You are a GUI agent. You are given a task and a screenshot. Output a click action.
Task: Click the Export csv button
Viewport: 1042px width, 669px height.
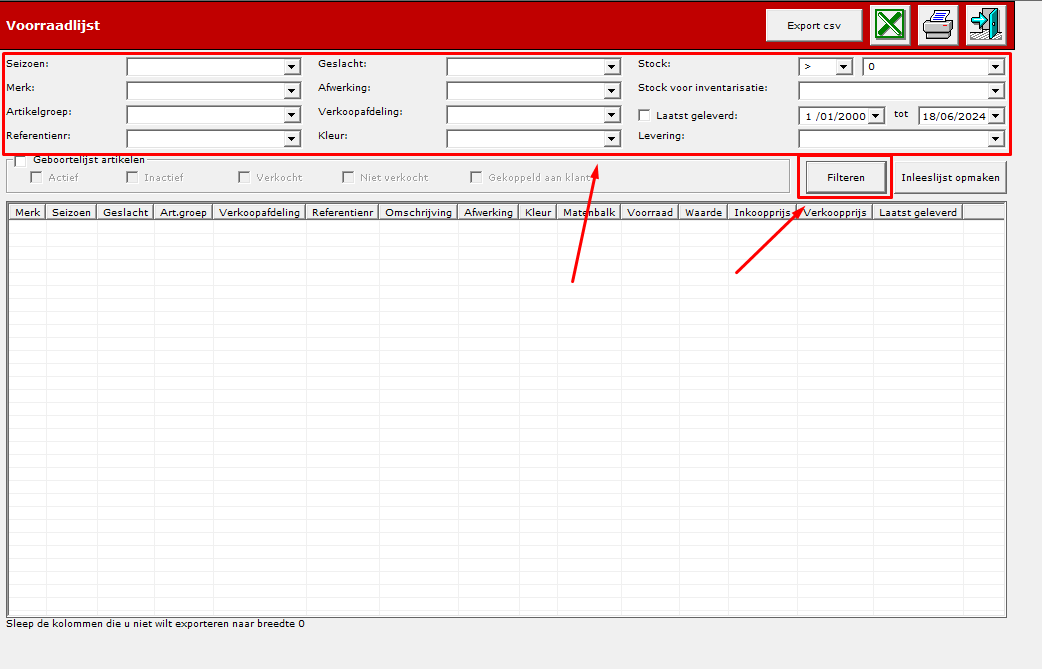814,25
